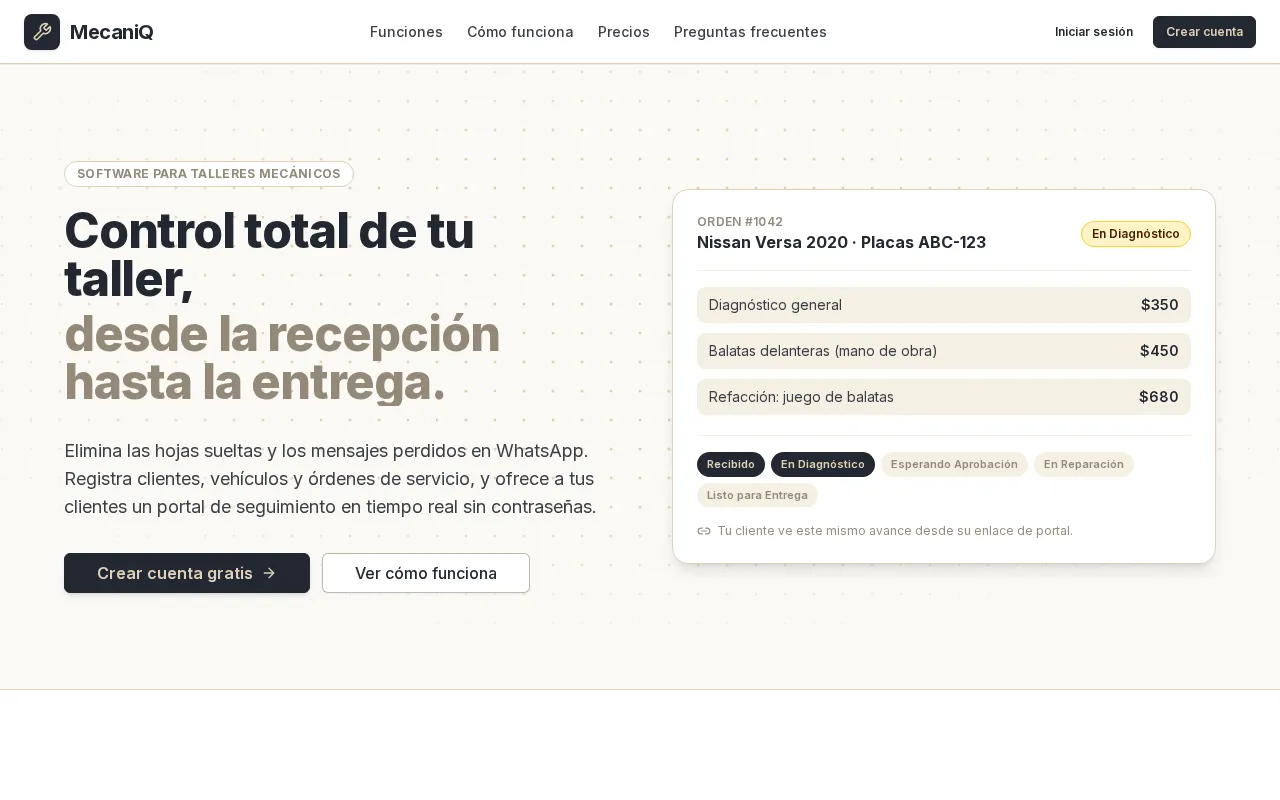Click the Diagnóstico general line item
This screenshot has height=800, width=1280.
944,305
